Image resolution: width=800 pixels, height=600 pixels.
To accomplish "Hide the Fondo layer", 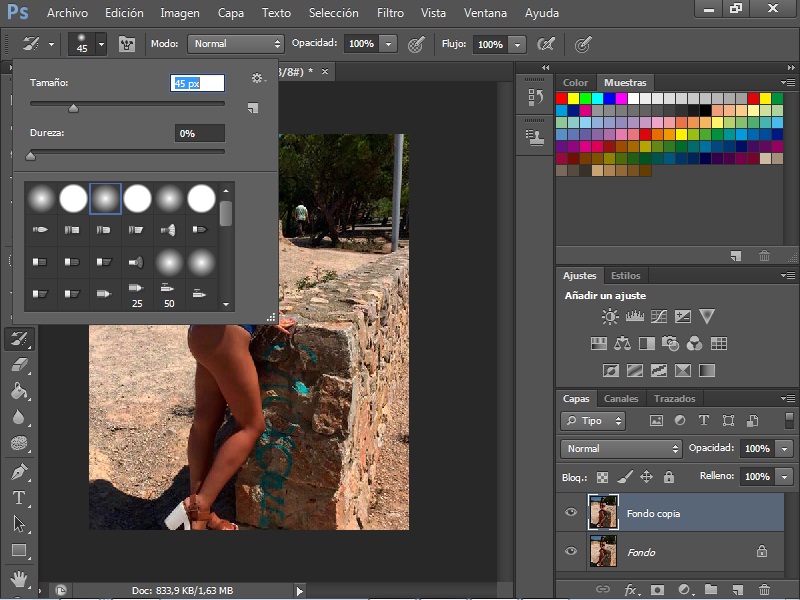I will pos(571,551).
